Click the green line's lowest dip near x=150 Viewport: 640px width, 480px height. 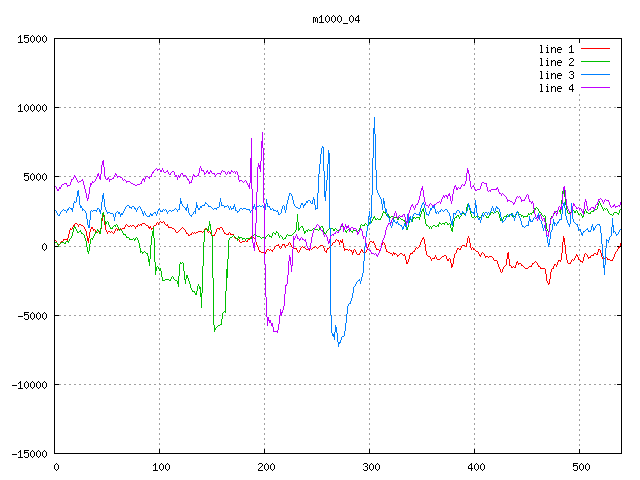[214, 330]
